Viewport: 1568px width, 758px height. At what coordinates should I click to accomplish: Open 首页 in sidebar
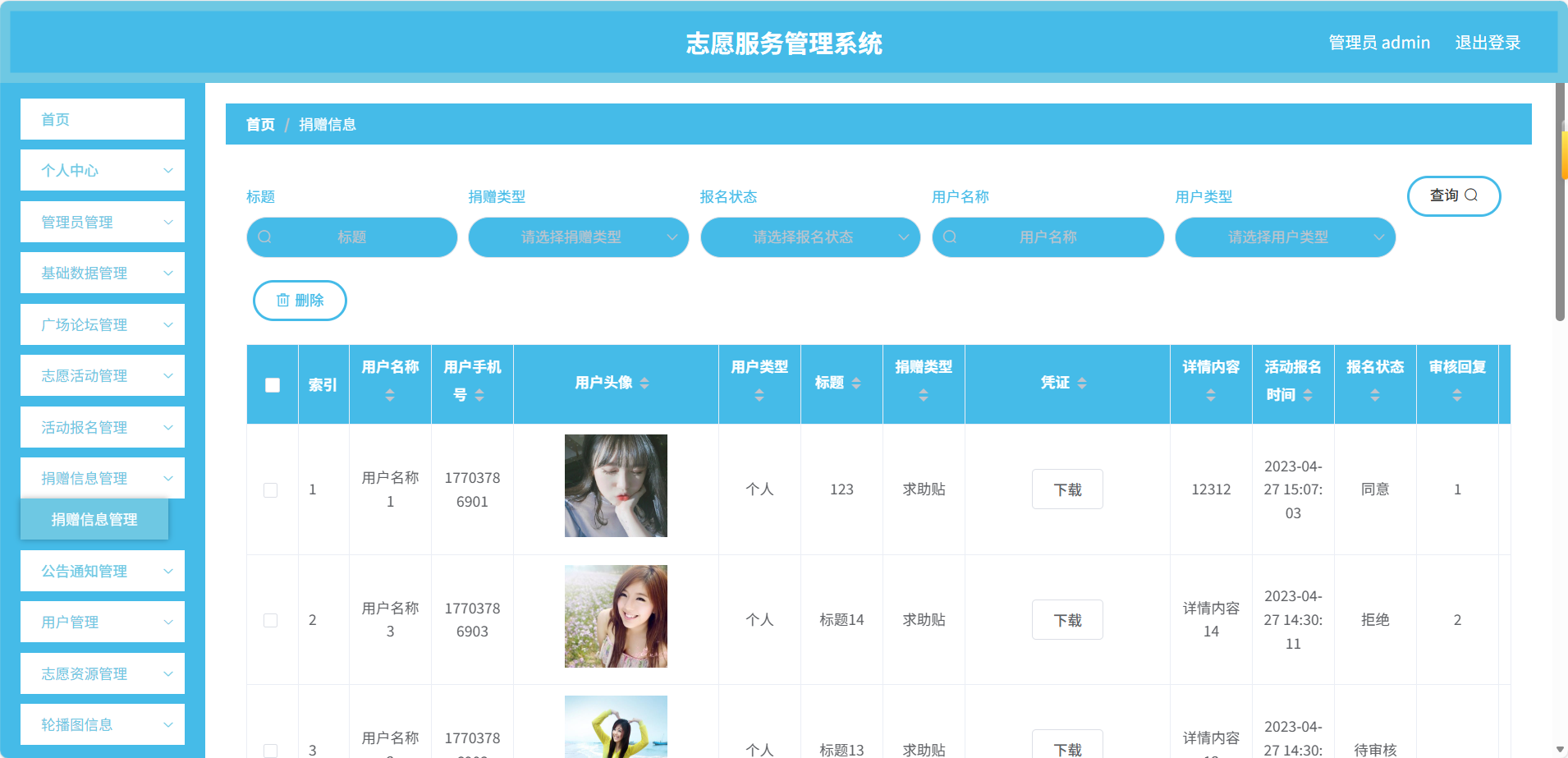pyautogui.click(x=103, y=119)
